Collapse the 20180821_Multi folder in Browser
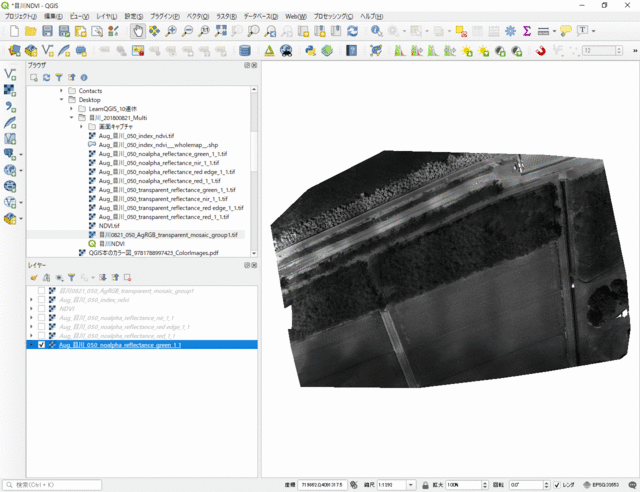 coord(71,118)
